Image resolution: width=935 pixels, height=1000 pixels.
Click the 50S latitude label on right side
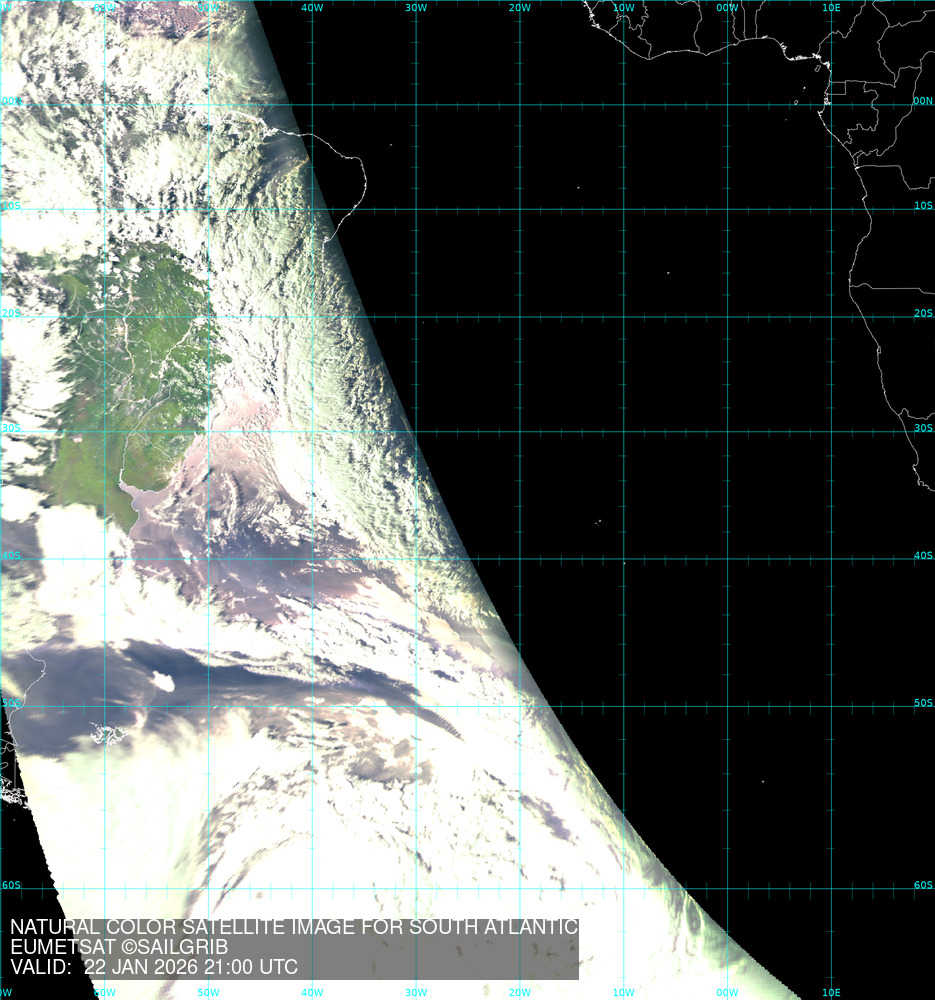(x=922, y=703)
